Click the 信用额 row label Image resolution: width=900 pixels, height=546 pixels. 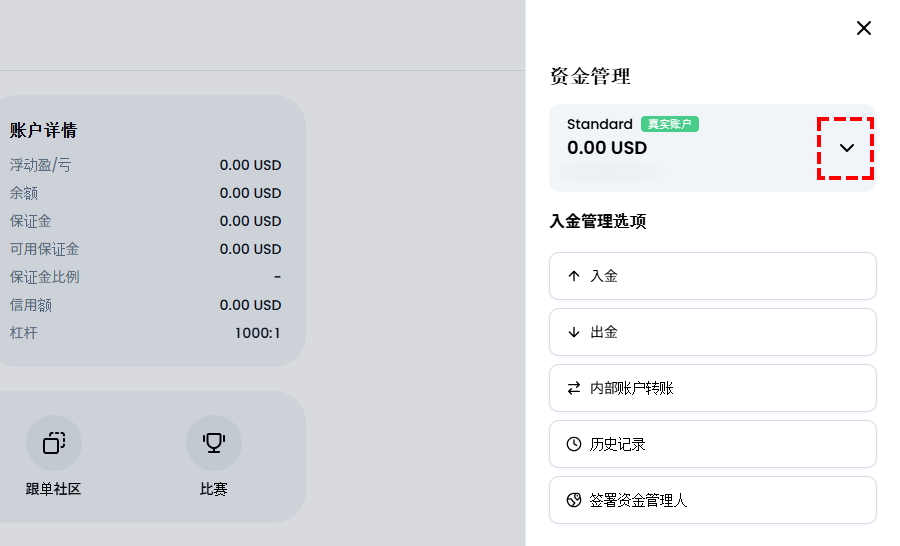pyautogui.click(x=30, y=305)
